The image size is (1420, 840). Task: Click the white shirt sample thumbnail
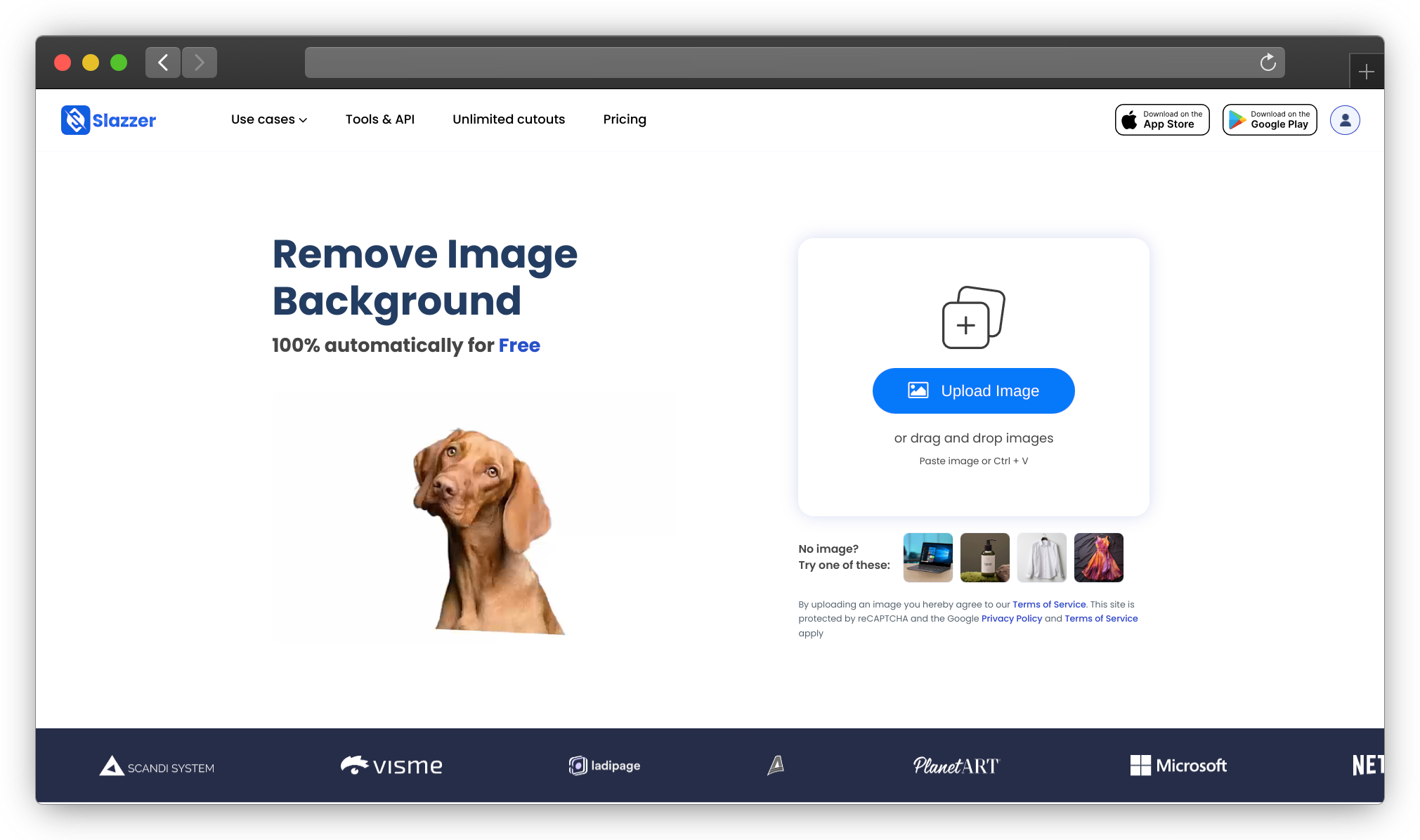coord(1041,557)
